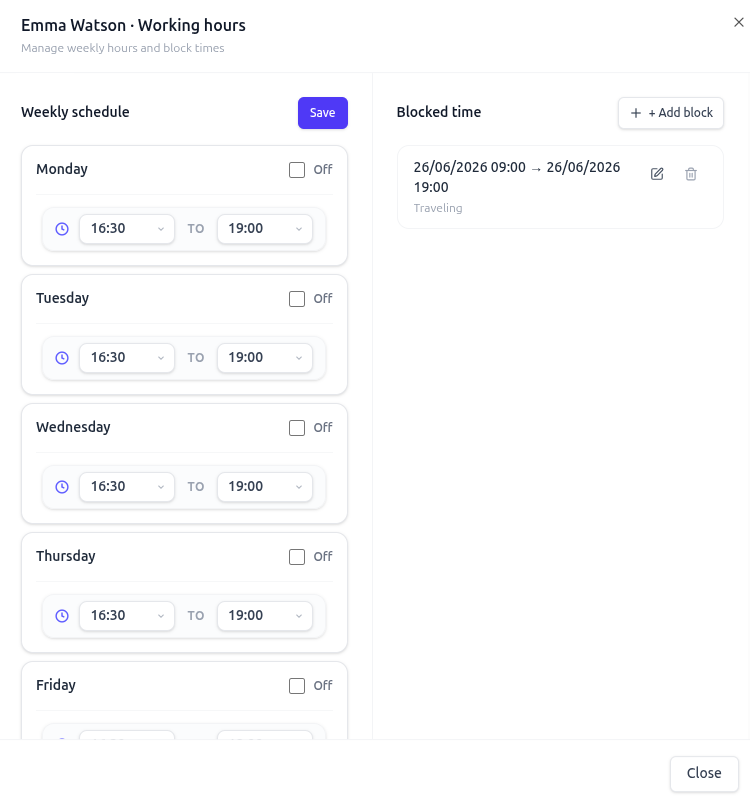This screenshot has width=750, height=803.
Task: Open Monday start time dropdown
Action: coord(127,229)
